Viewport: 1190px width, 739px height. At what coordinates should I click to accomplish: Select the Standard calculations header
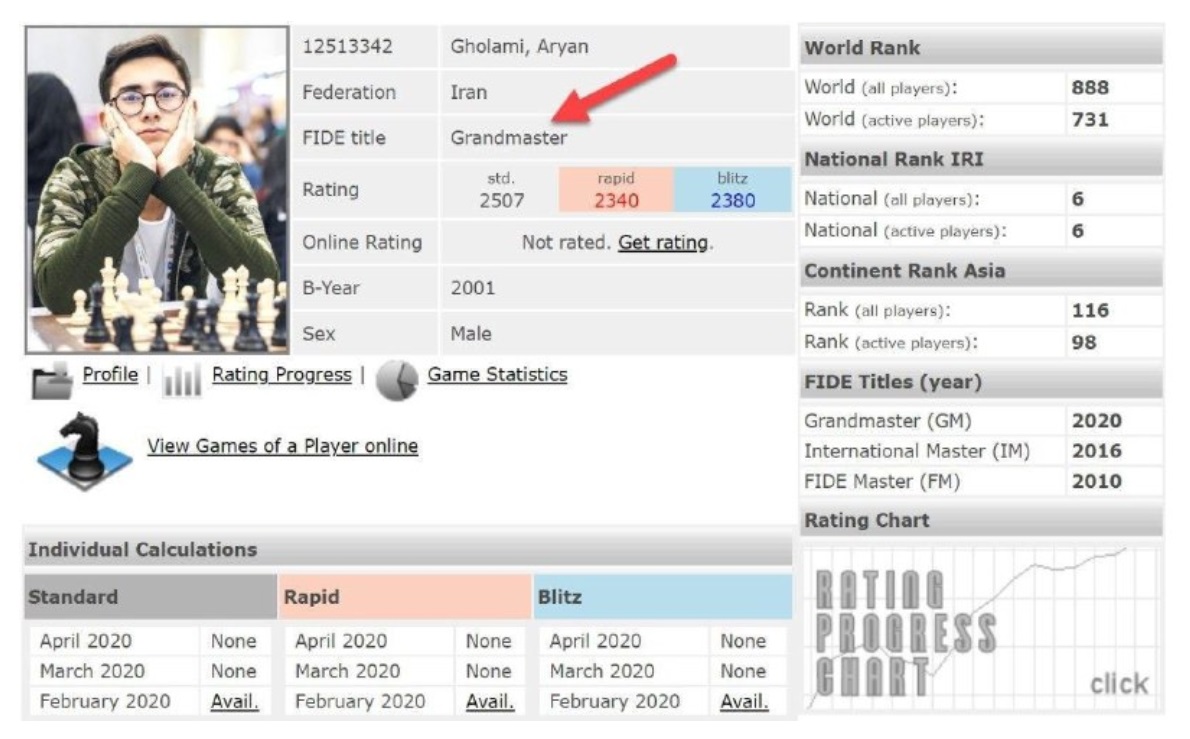[x=150, y=597]
